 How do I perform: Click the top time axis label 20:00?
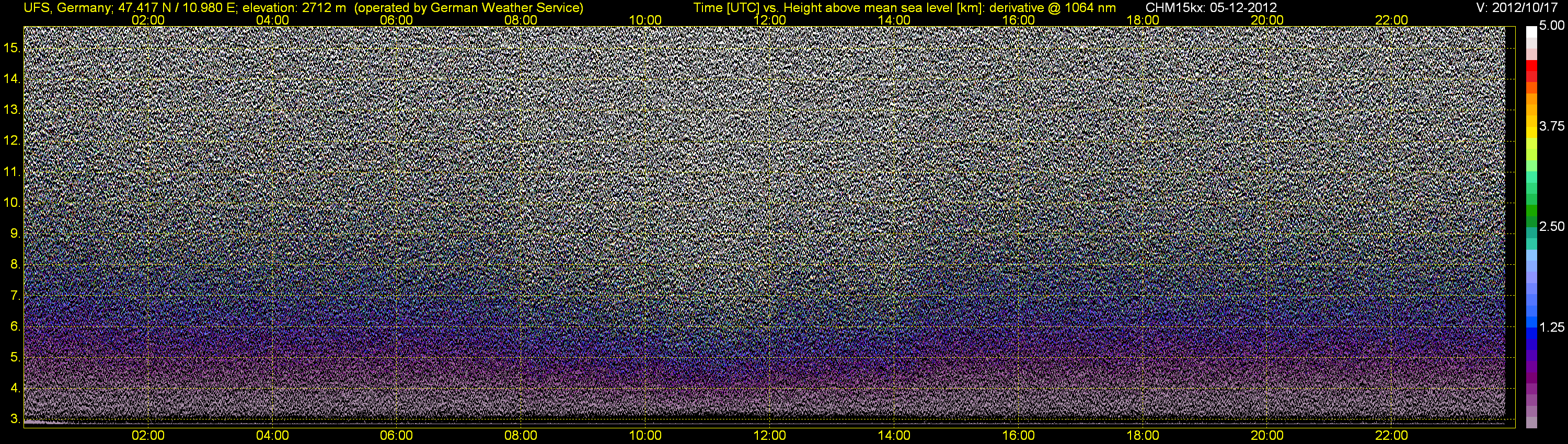(x=1267, y=20)
